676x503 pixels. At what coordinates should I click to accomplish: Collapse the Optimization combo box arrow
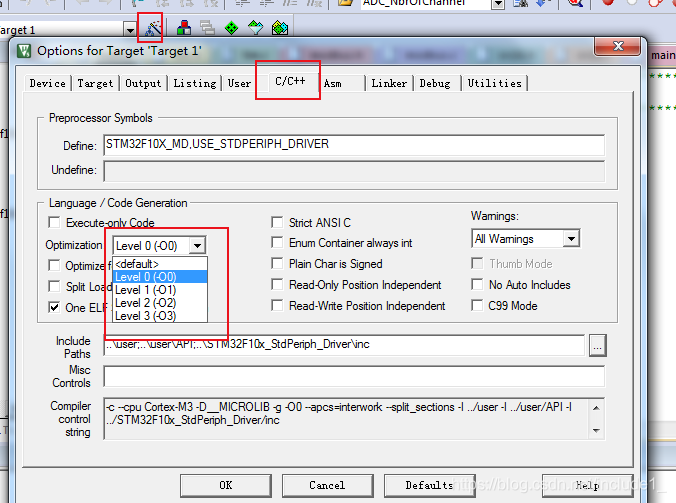coord(197,246)
